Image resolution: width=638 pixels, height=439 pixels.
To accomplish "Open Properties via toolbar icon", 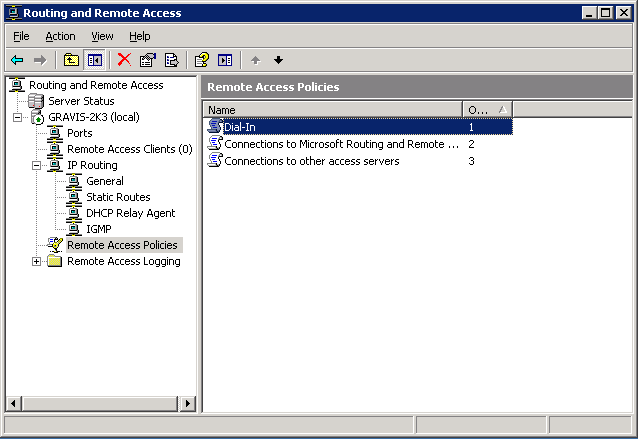I will tap(147, 60).
